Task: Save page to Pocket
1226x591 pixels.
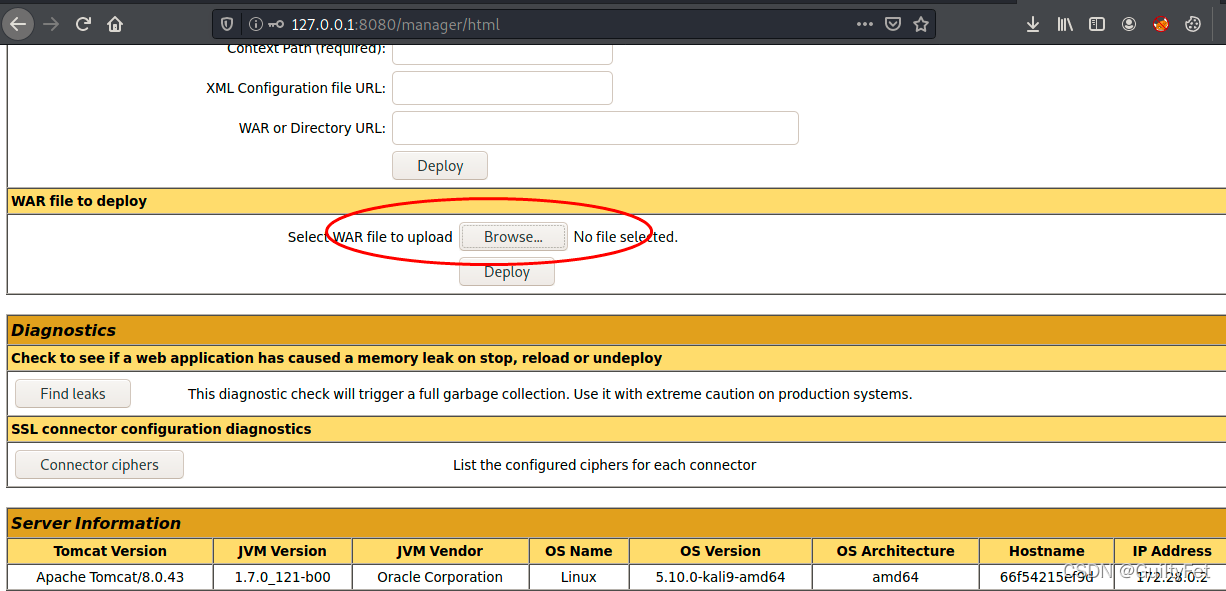Action: pos(893,24)
